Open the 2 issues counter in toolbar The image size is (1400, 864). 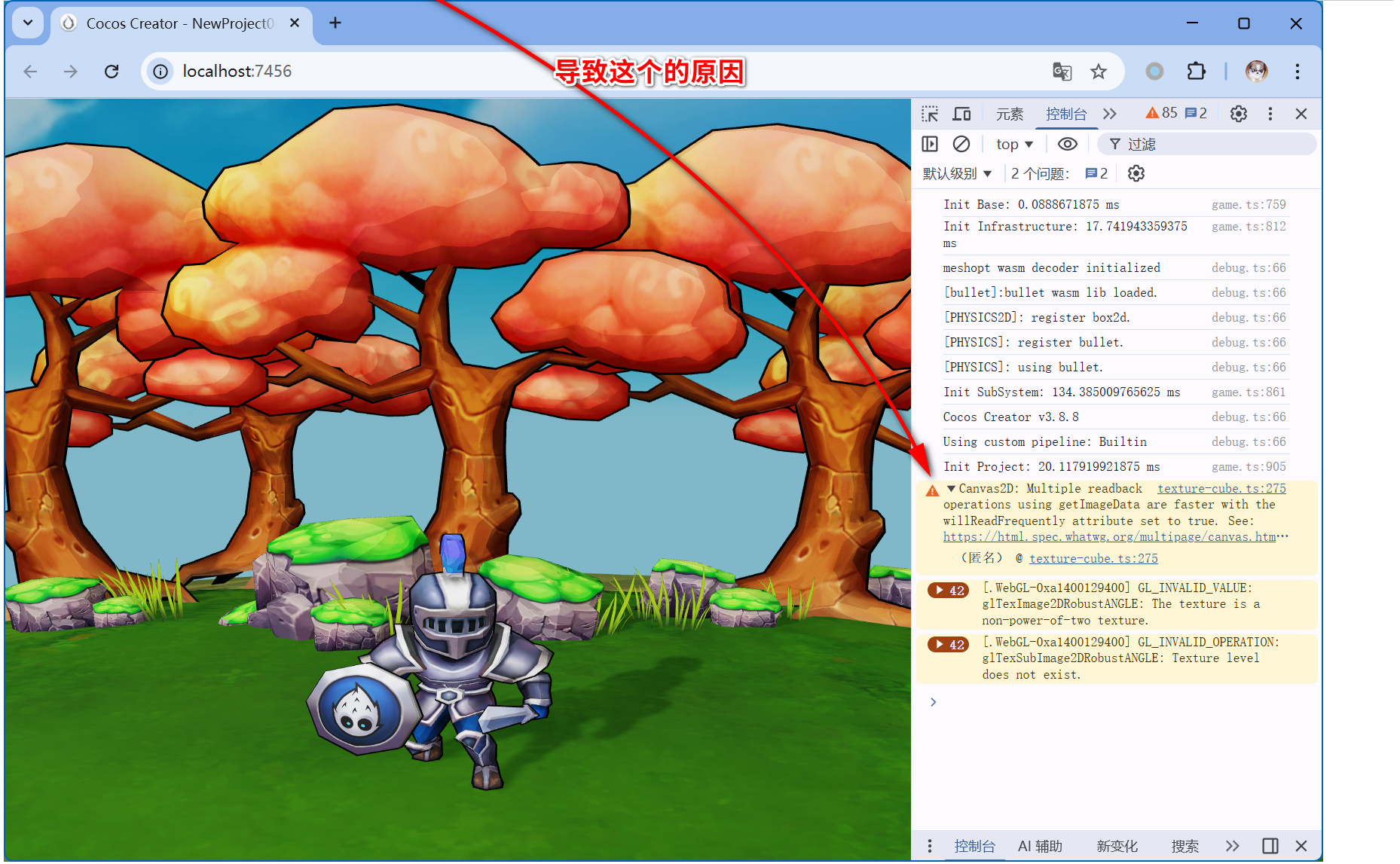tap(1196, 113)
